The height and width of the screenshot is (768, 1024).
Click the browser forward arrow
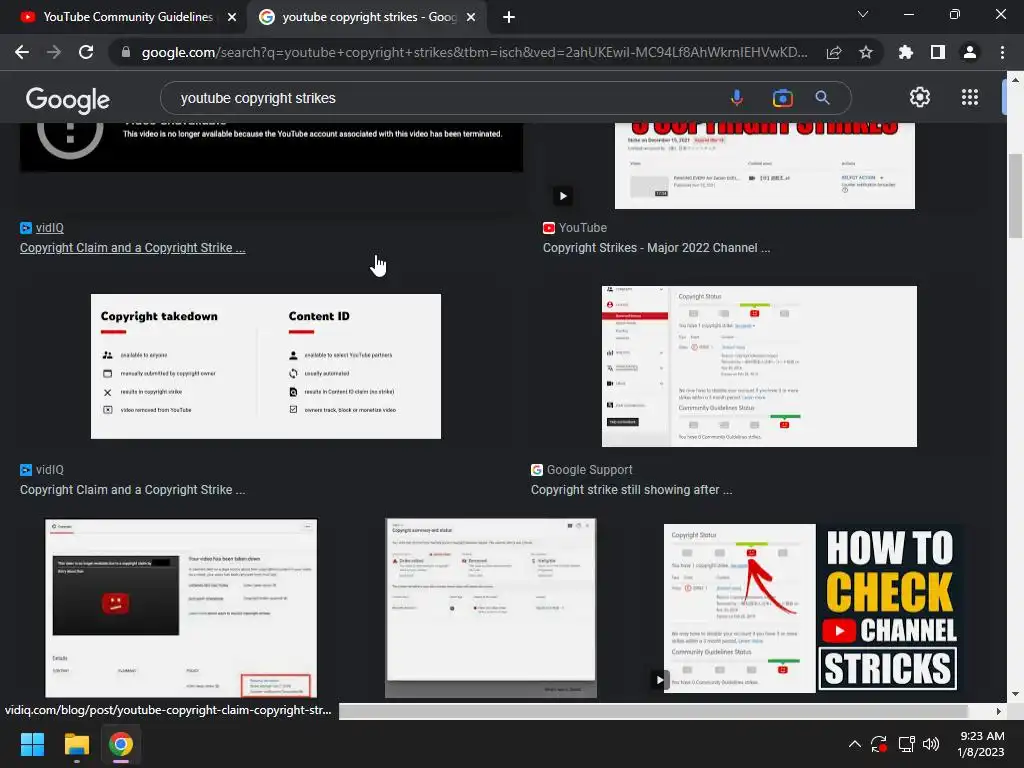coord(54,52)
